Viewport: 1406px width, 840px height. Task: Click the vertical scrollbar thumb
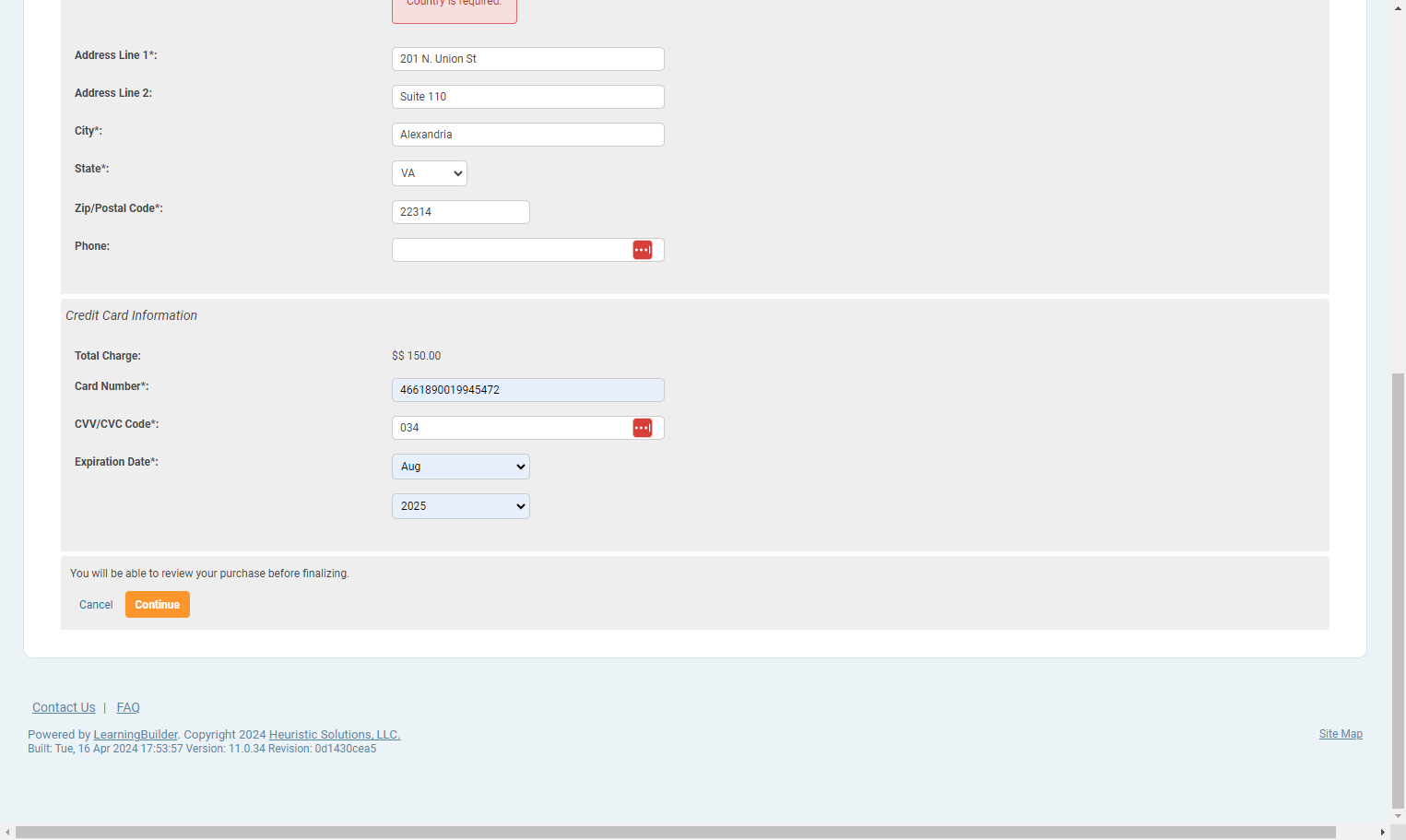pyautogui.click(x=1399, y=590)
